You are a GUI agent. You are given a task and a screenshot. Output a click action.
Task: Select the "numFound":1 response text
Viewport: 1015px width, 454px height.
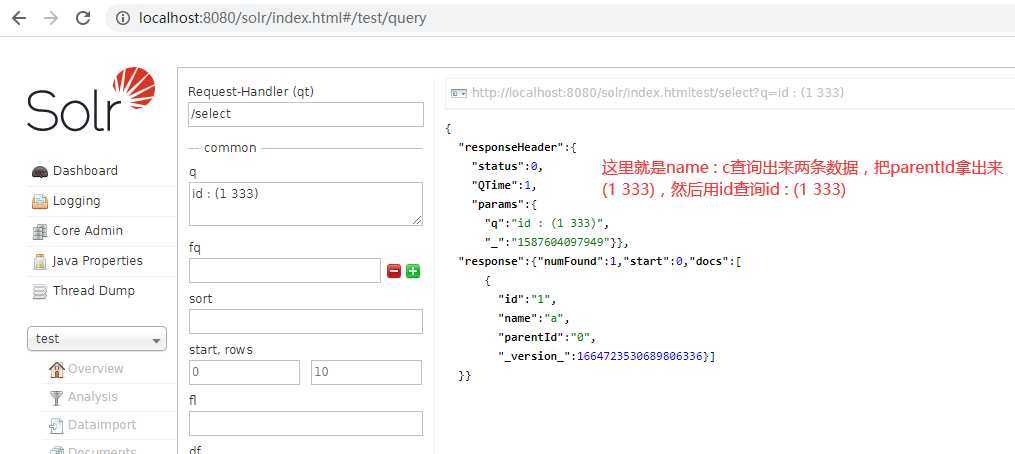pos(577,262)
